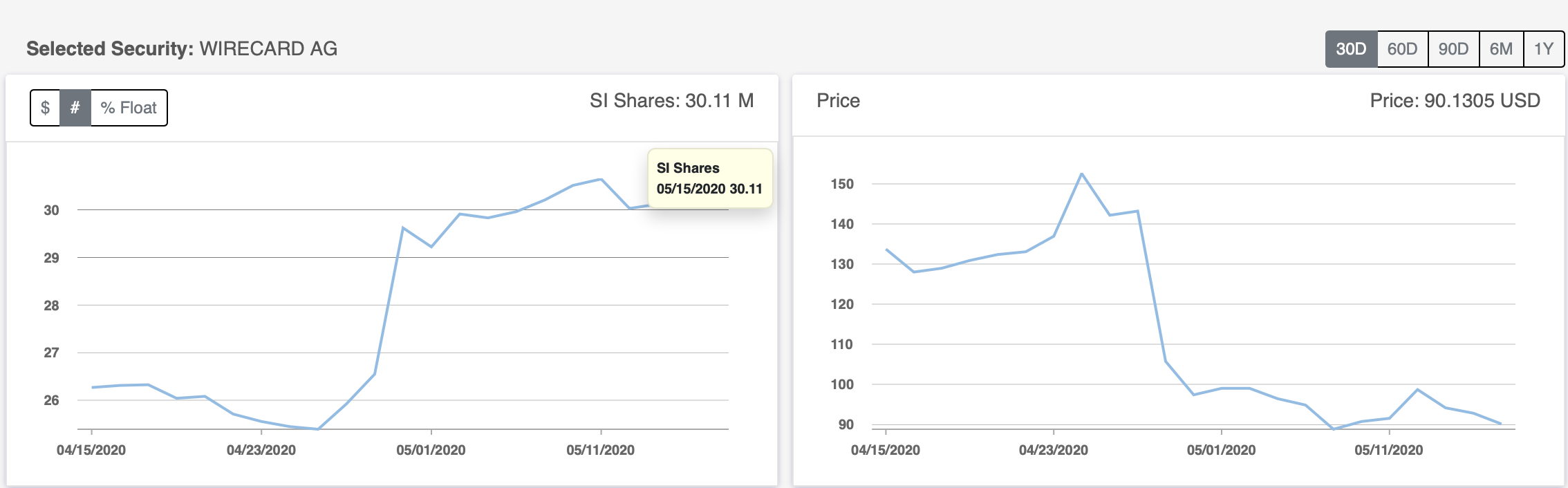Screen dimensions: 1568x488
Task: Click the 05/01/2020 label on SI chart
Action: 431,450
